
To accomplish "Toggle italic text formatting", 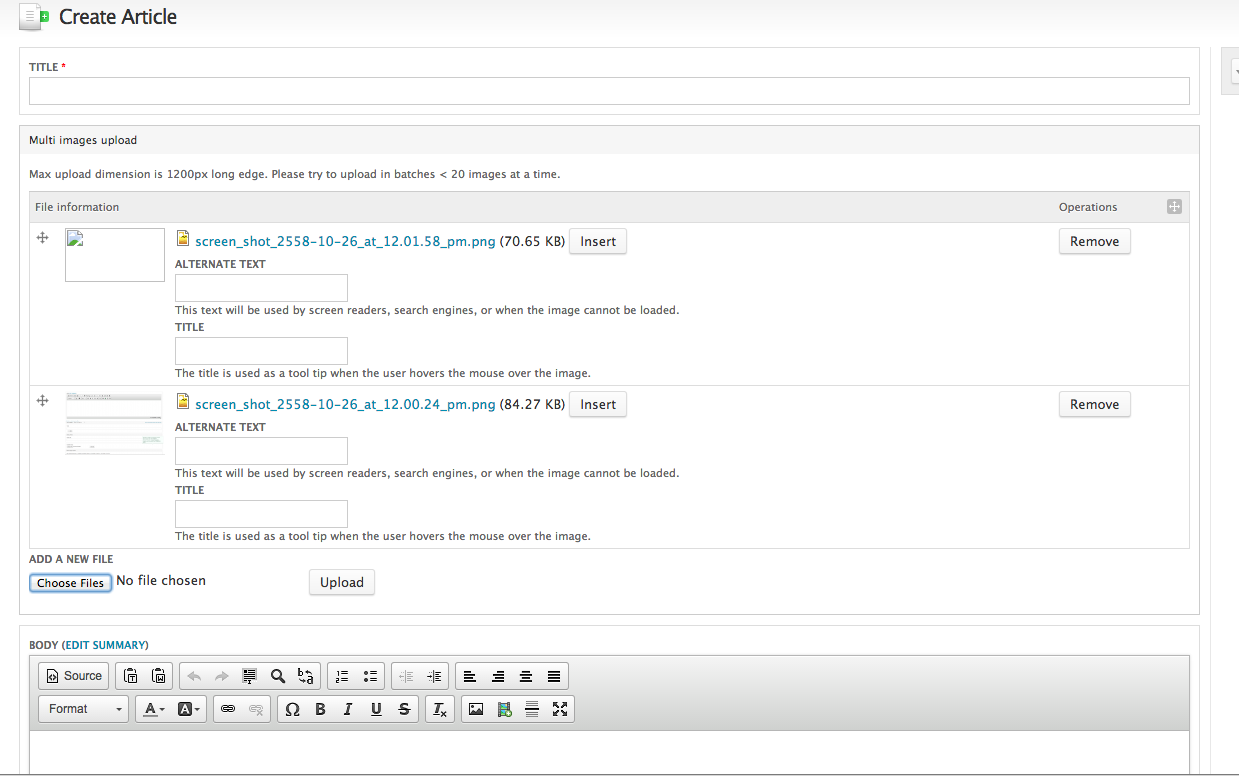I will click(348, 709).
